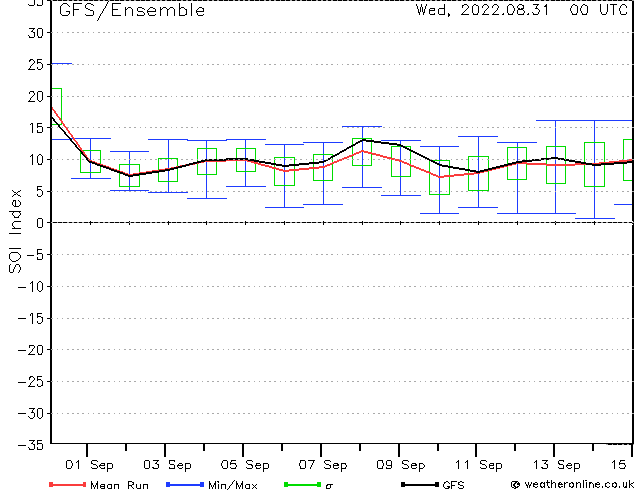Click the y-axis value -35
The image size is (634, 490).
coord(31,445)
